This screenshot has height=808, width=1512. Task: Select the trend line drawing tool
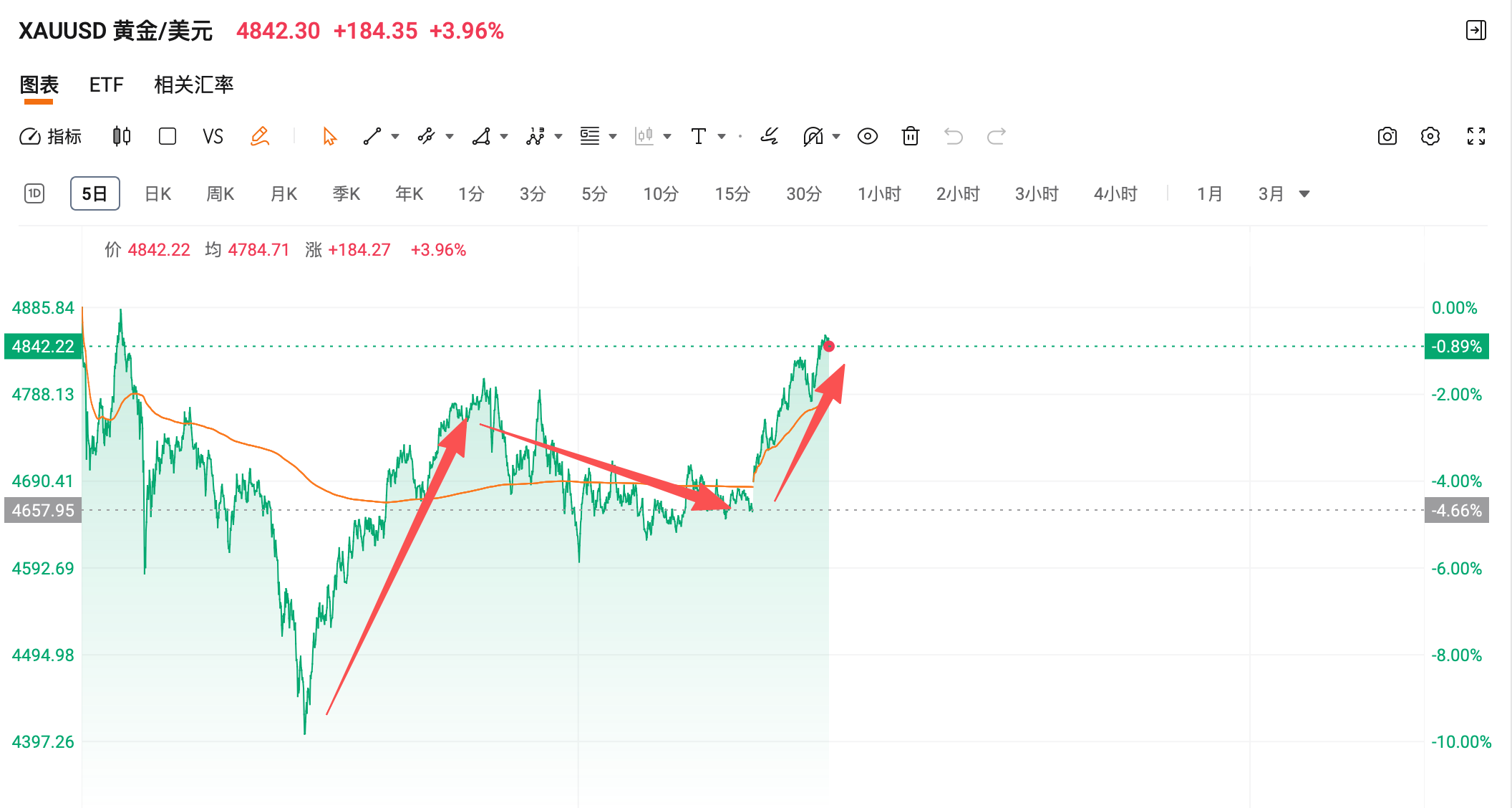click(x=373, y=136)
